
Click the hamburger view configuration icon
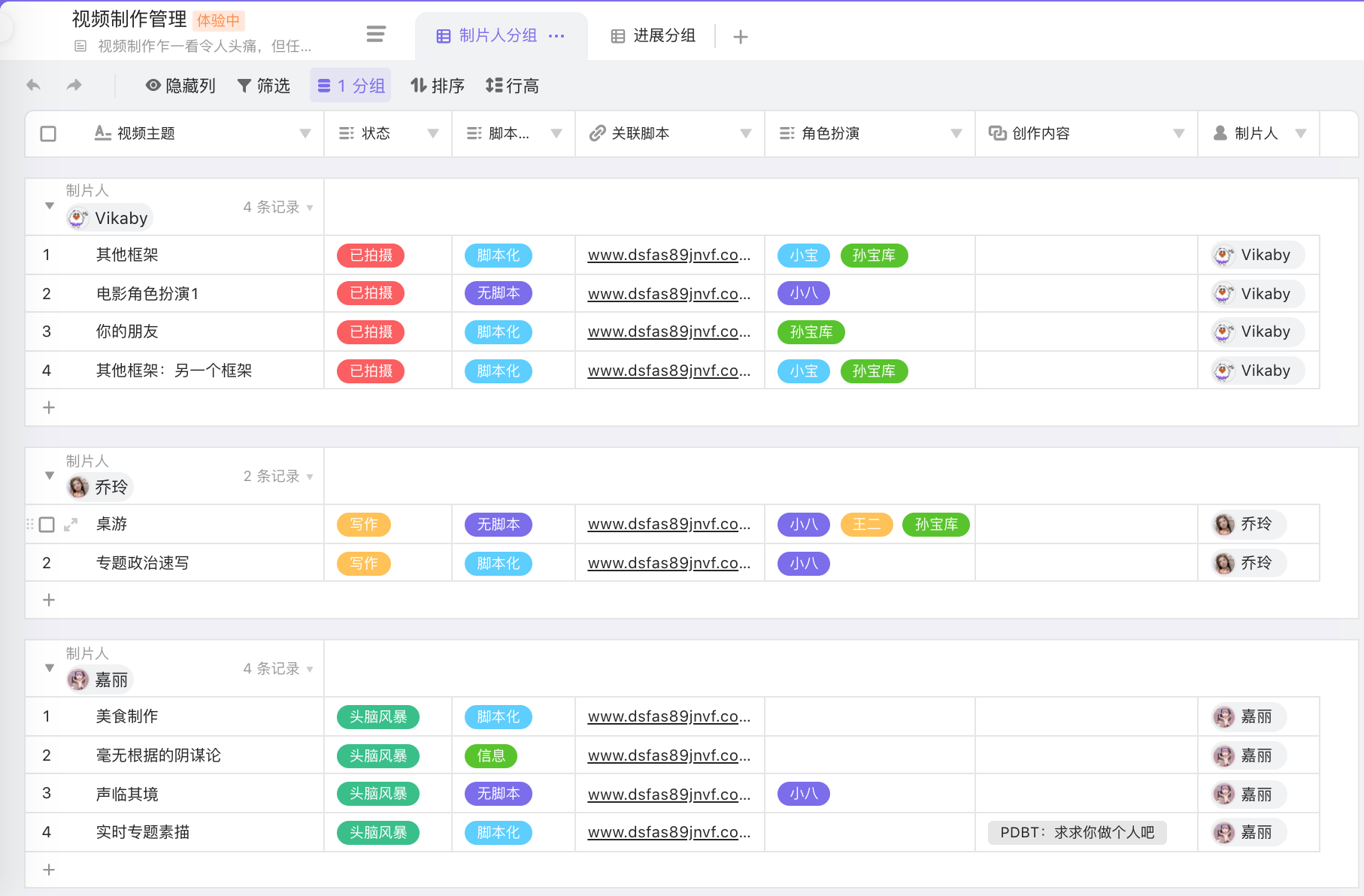pos(375,34)
